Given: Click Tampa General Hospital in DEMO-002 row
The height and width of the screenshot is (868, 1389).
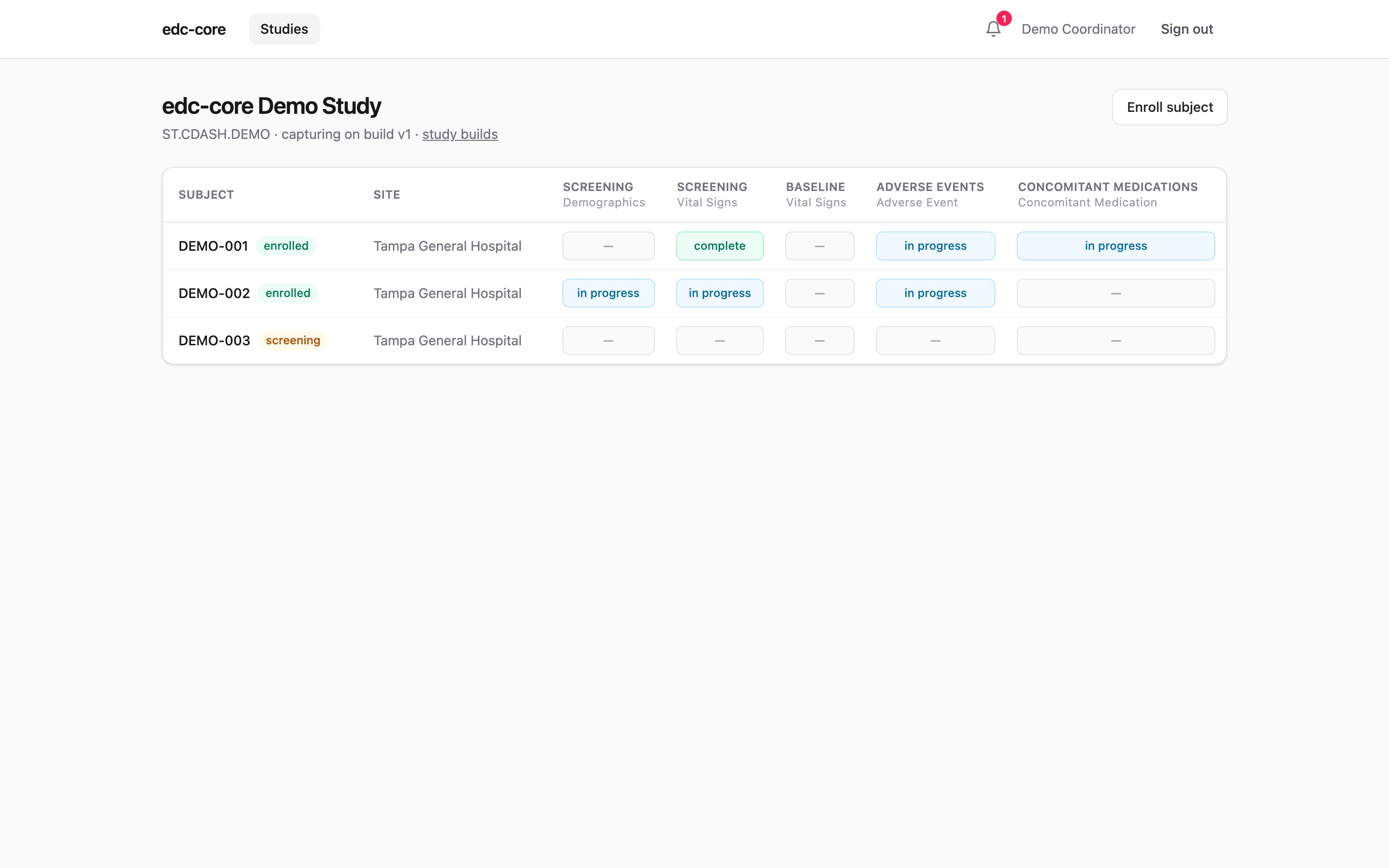Looking at the screenshot, I should click(447, 293).
